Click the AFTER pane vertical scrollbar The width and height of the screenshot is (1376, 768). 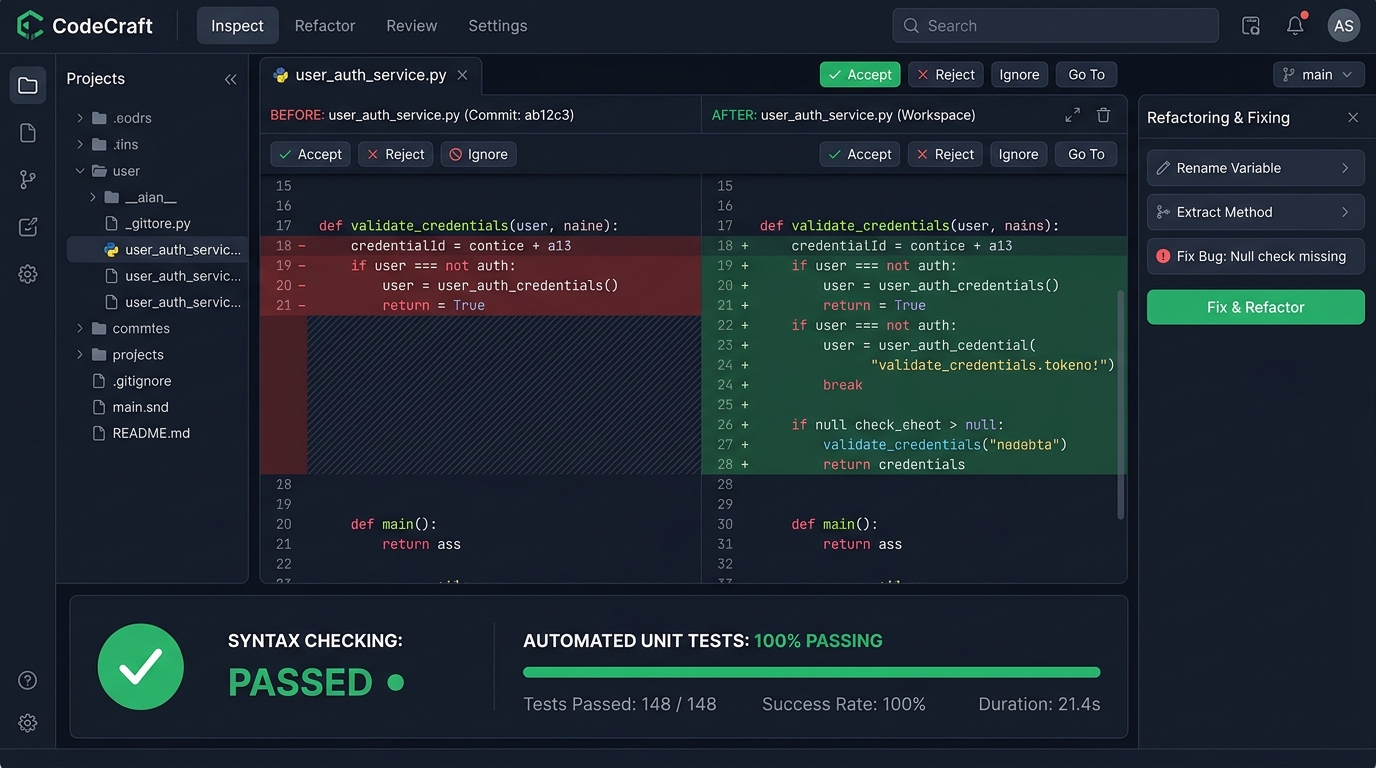1120,405
